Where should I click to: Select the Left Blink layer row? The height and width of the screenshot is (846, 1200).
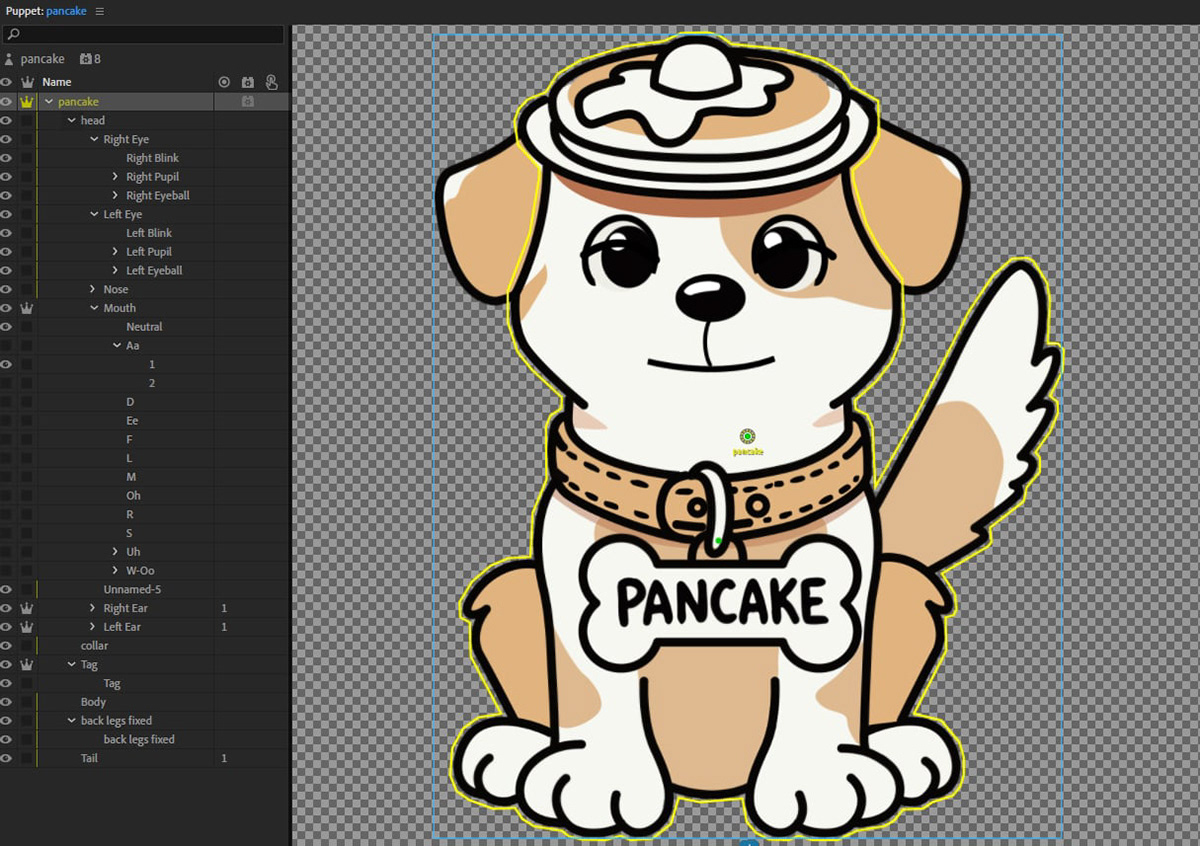click(149, 233)
